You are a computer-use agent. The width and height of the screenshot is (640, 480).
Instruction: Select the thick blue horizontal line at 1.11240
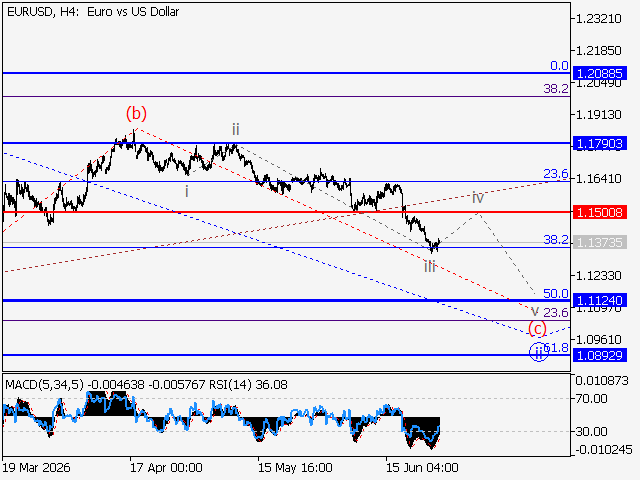pyautogui.click(x=286, y=300)
